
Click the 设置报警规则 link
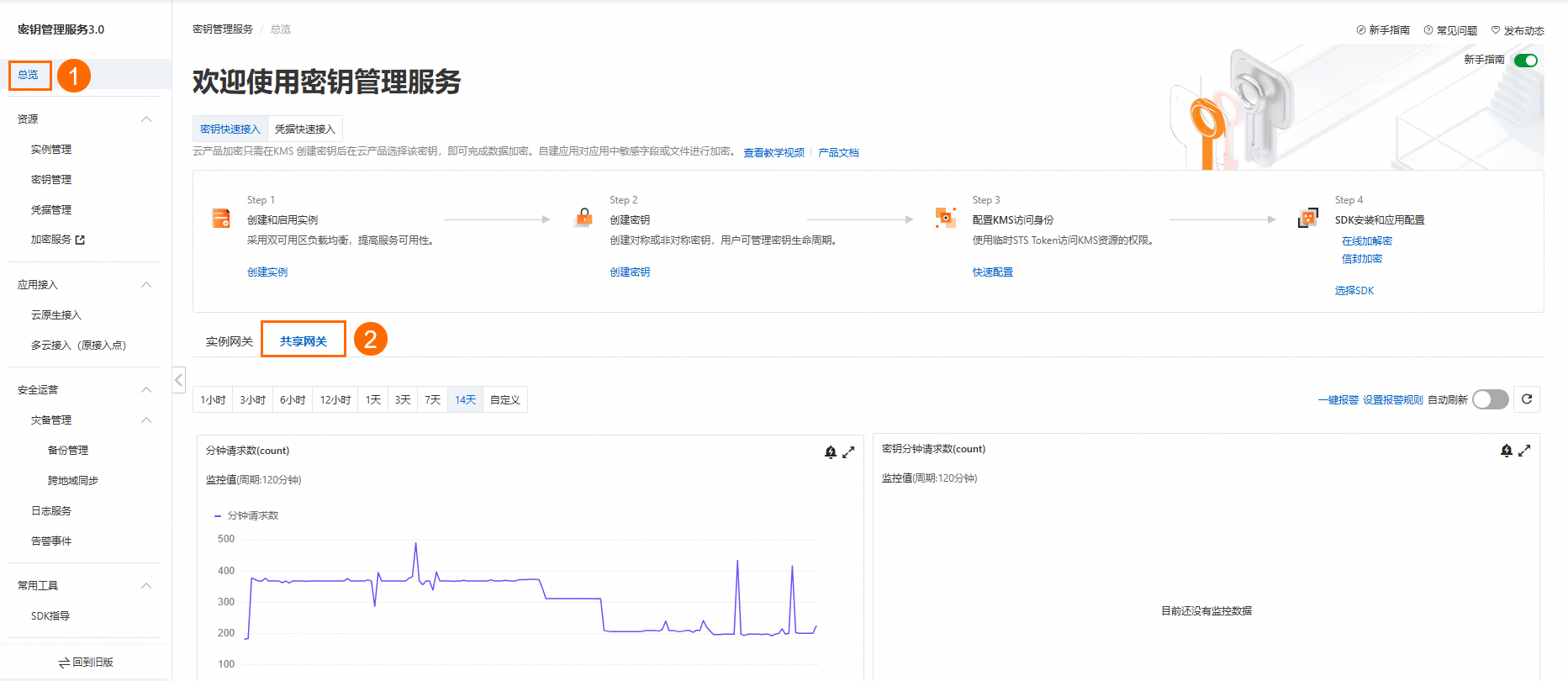(1392, 400)
